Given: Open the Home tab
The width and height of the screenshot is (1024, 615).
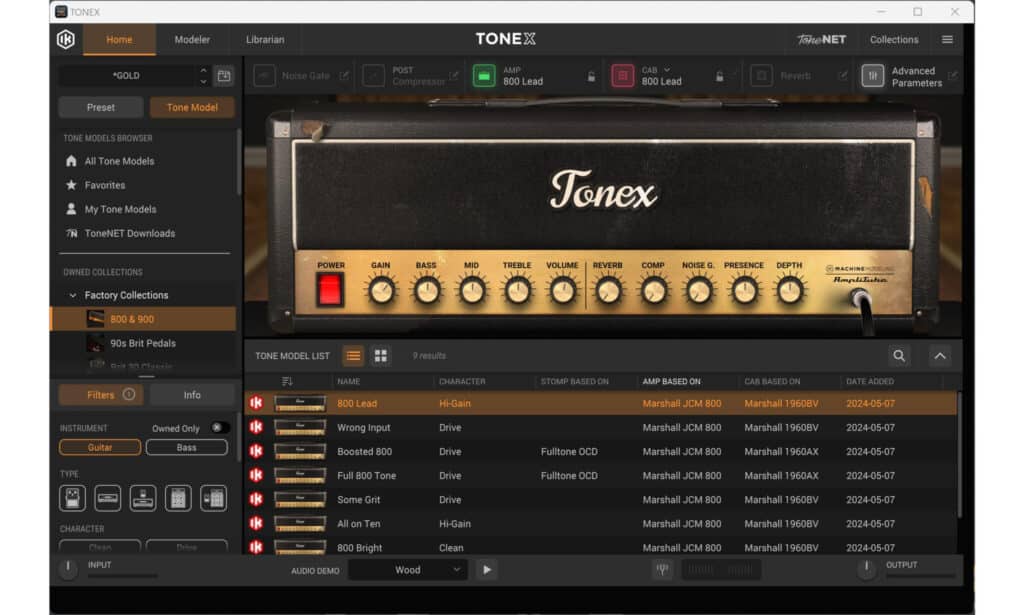Looking at the screenshot, I should 120,40.
